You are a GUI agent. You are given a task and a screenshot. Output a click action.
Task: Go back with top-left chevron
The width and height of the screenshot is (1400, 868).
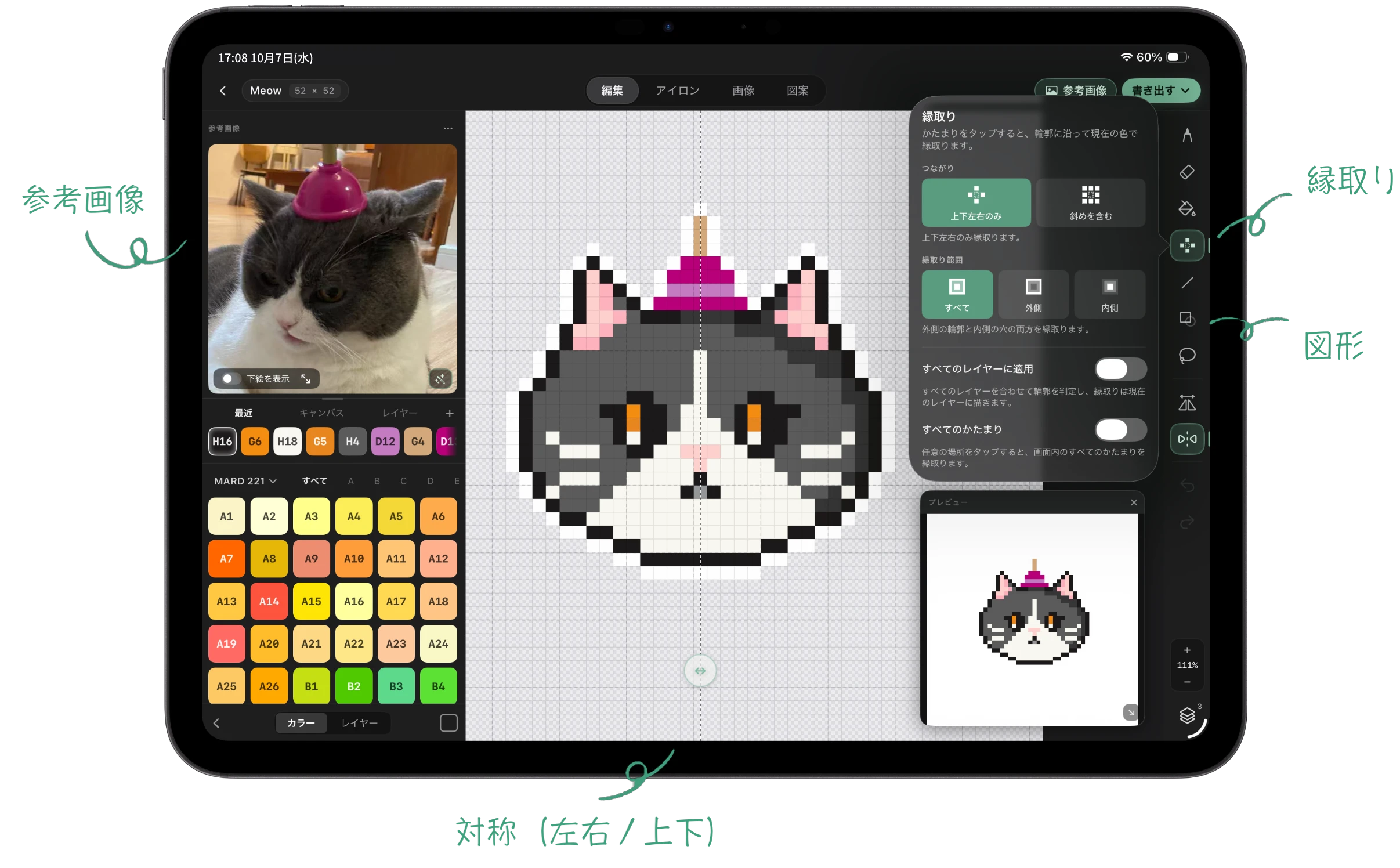(x=223, y=91)
